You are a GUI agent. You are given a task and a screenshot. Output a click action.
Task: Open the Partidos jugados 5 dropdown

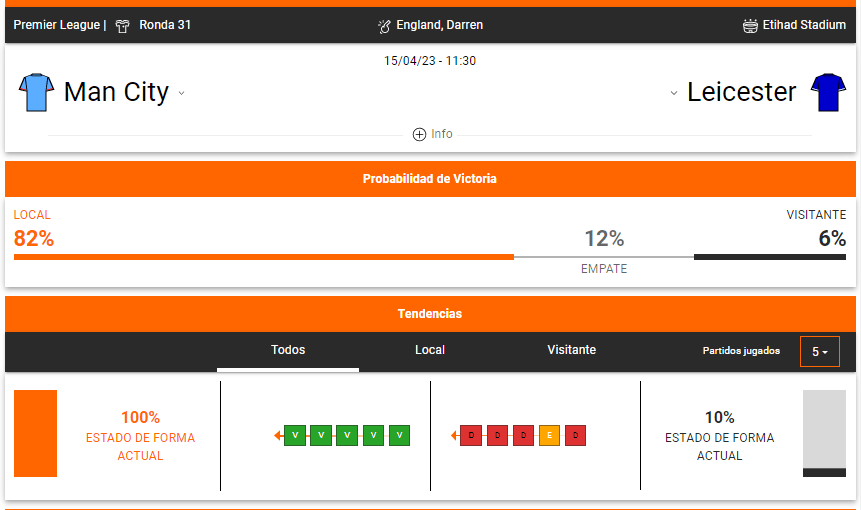point(820,351)
